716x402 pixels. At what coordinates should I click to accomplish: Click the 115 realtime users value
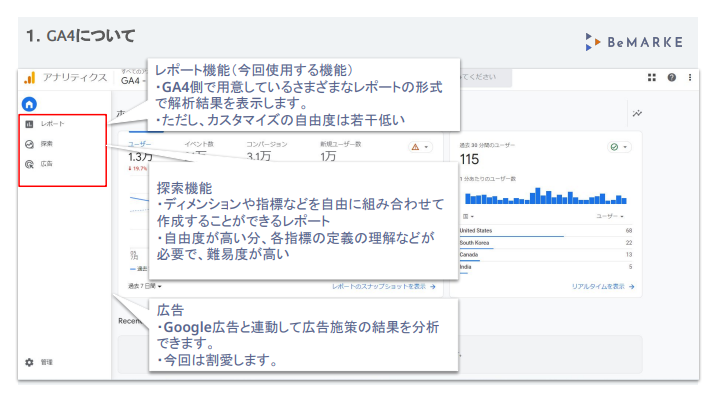(x=469, y=159)
